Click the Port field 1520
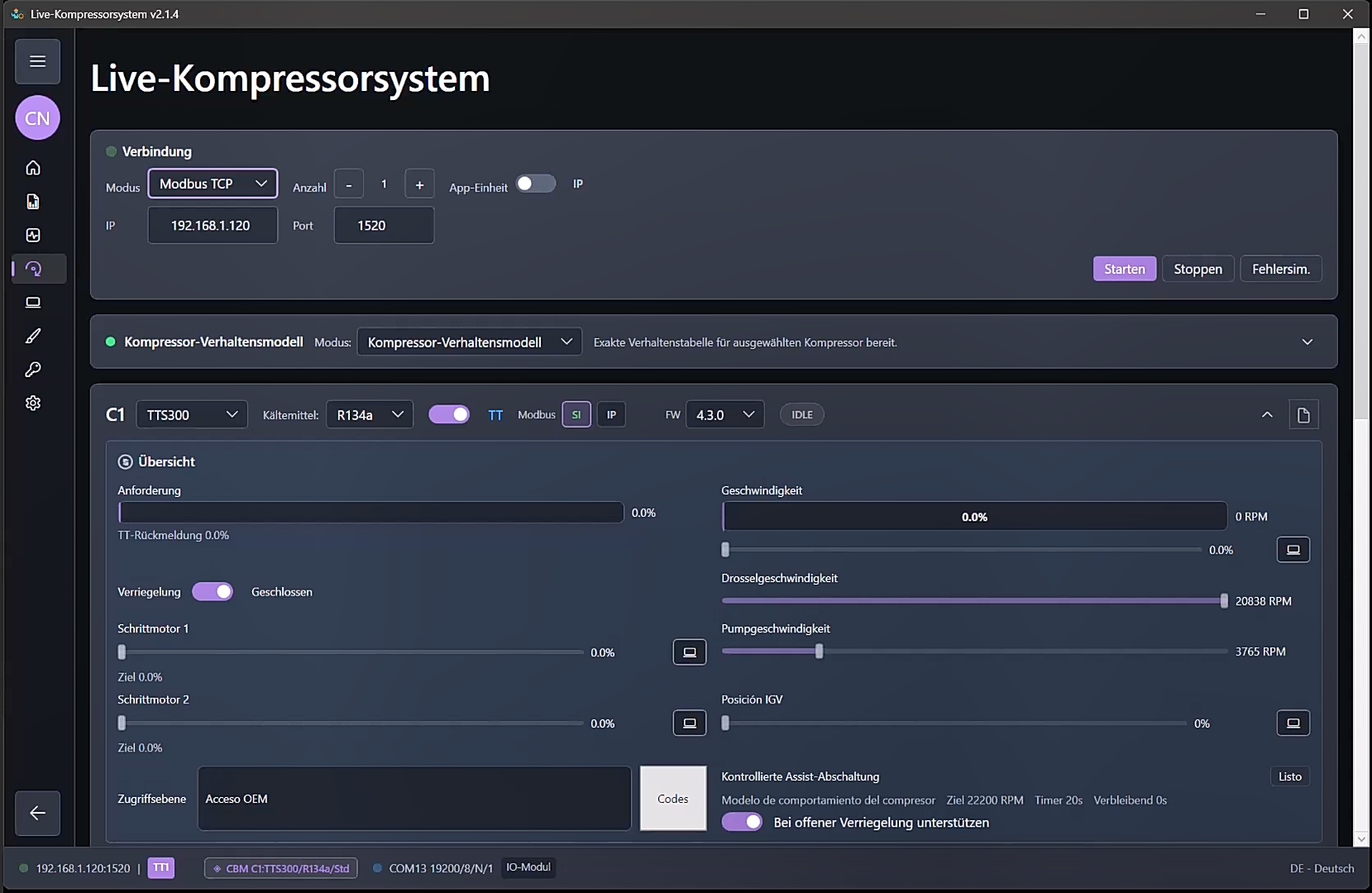The image size is (1372, 893). tap(384, 226)
